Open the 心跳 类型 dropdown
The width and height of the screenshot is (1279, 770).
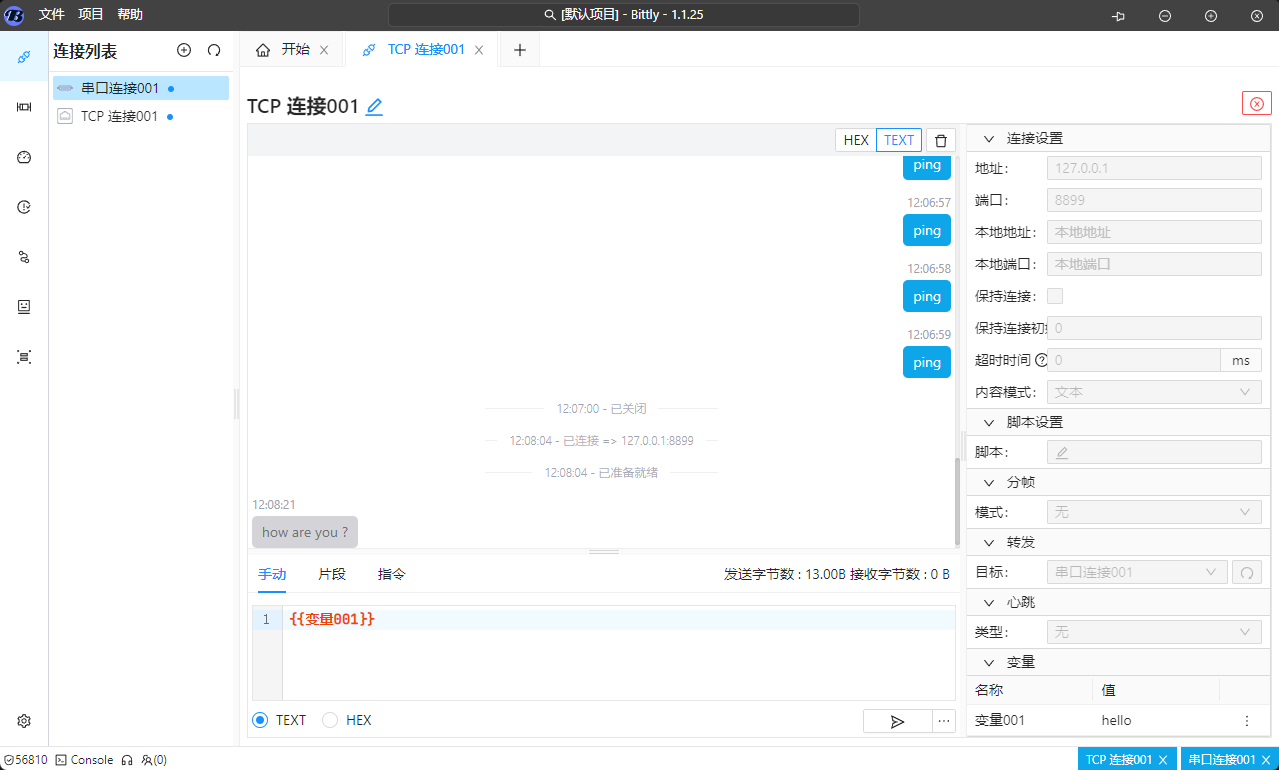click(1153, 632)
